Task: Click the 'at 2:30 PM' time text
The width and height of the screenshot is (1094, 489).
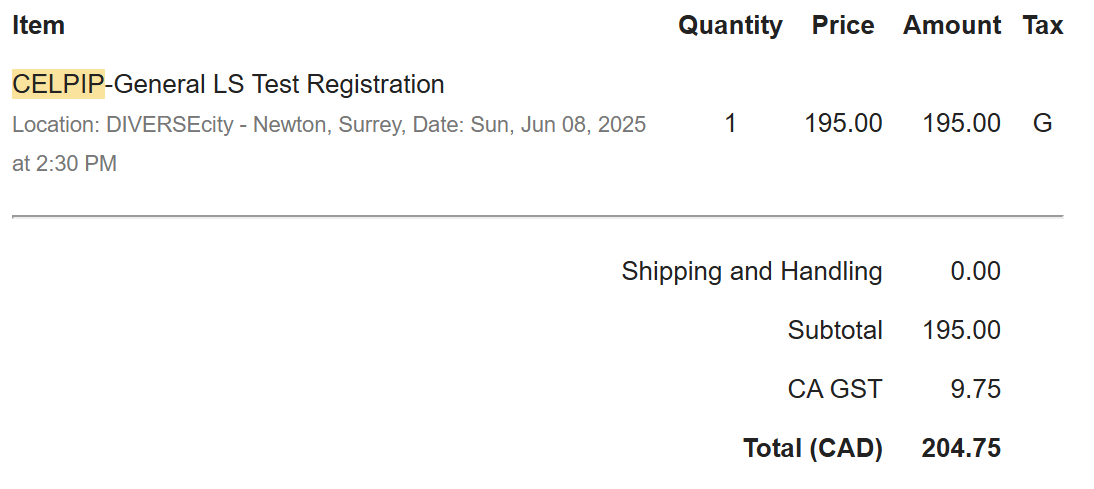Action: (64, 164)
